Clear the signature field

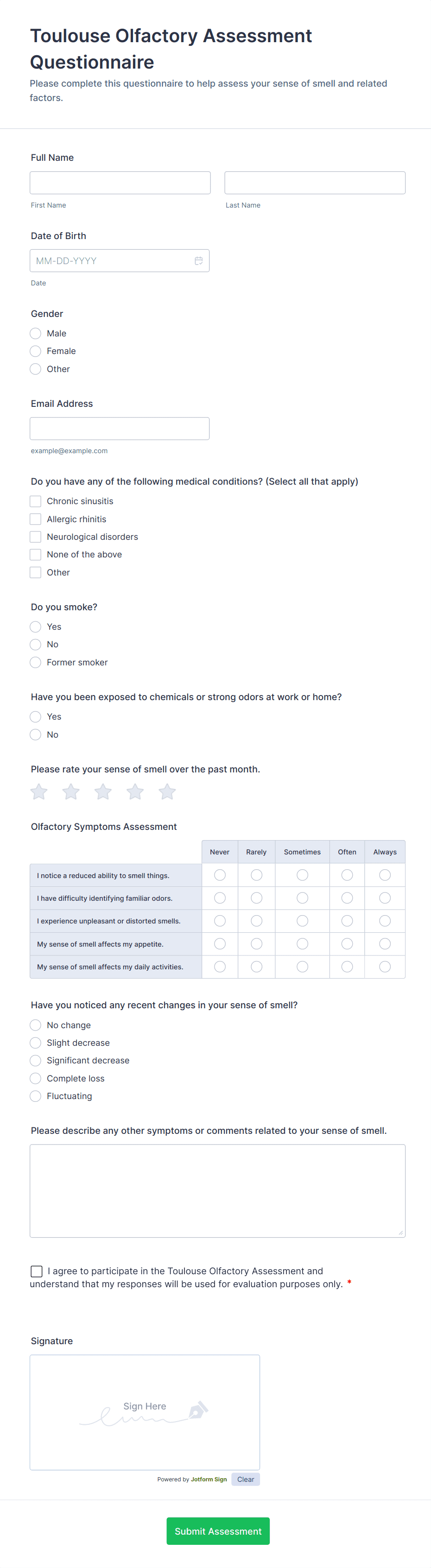245,1479
